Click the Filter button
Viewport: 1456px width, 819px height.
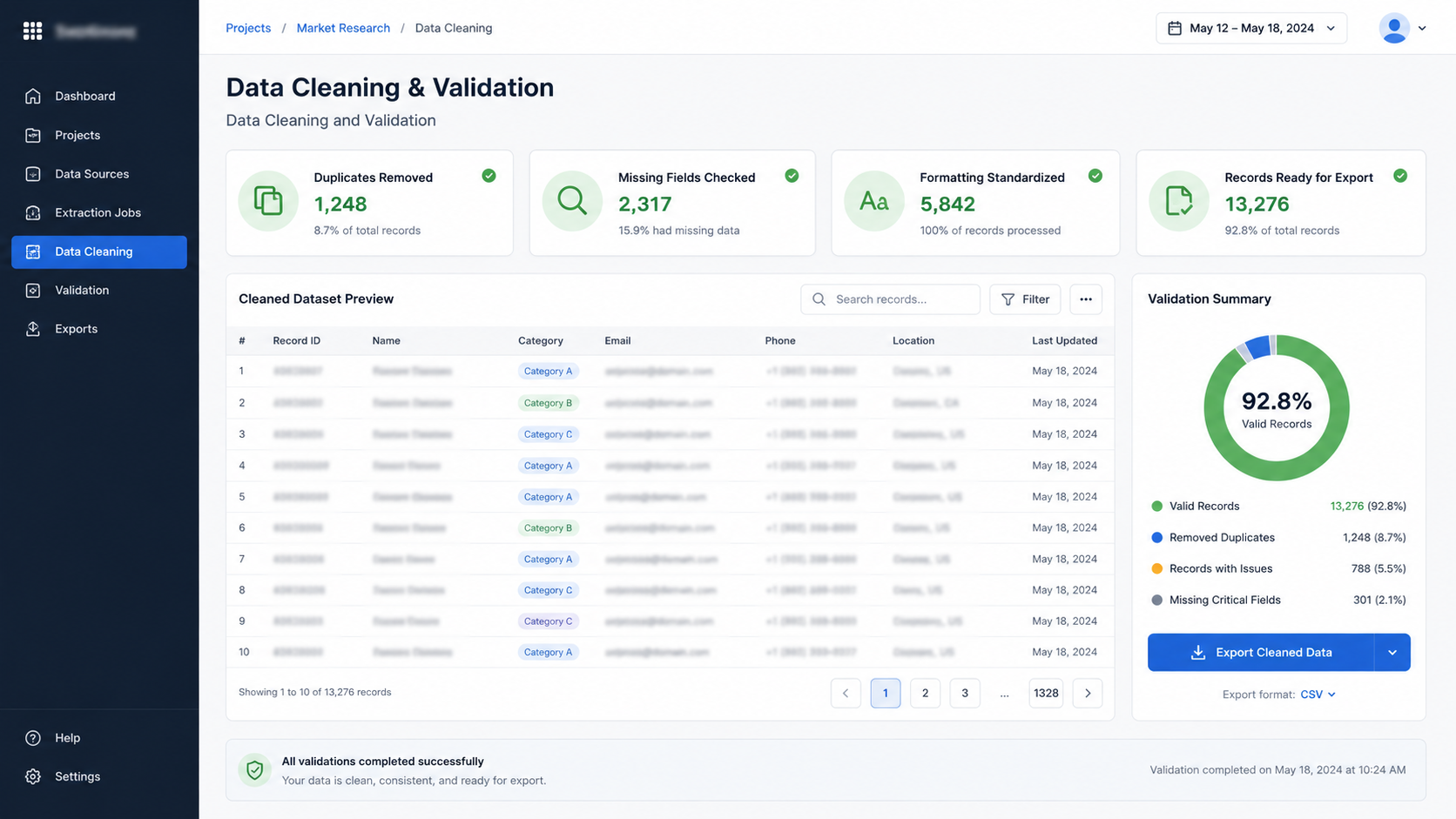point(1025,299)
